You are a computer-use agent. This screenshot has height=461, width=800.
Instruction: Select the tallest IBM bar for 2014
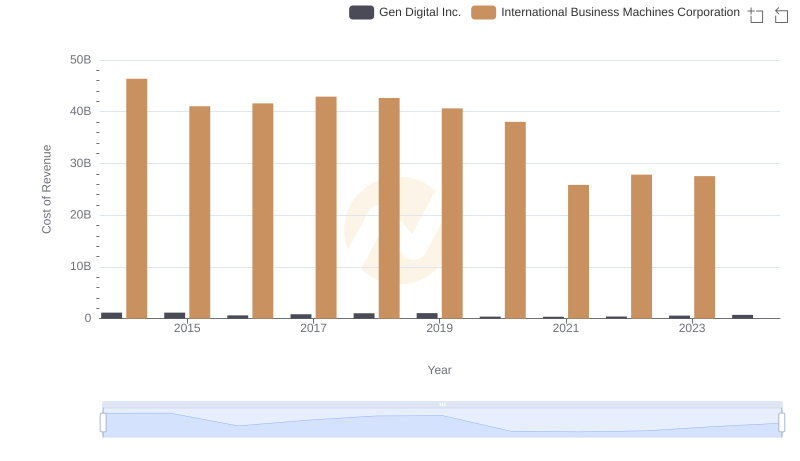coord(137,199)
